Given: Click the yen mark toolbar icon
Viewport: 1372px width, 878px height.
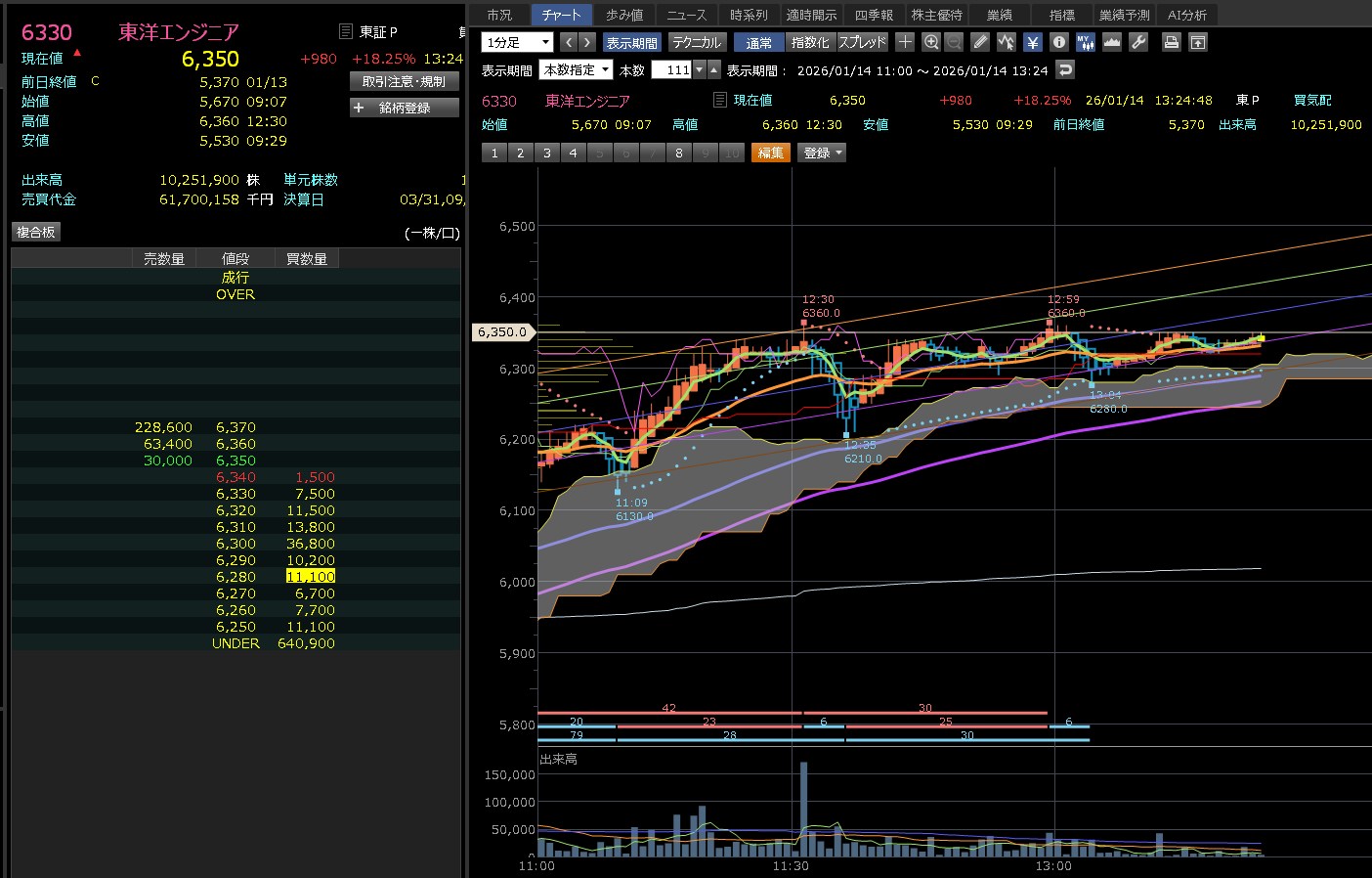Looking at the screenshot, I should 1033,42.
